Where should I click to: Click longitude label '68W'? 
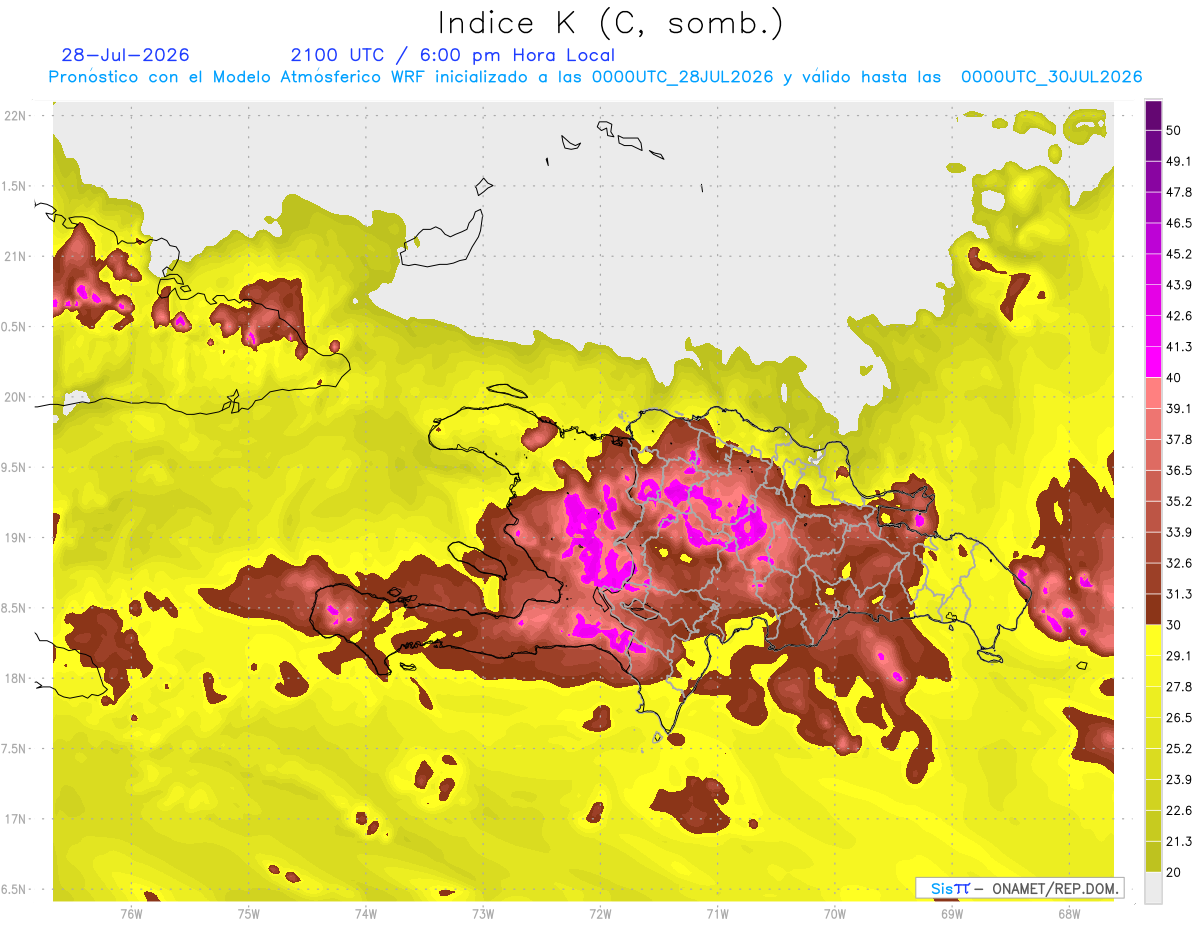pyautogui.click(x=1068, y=913)
